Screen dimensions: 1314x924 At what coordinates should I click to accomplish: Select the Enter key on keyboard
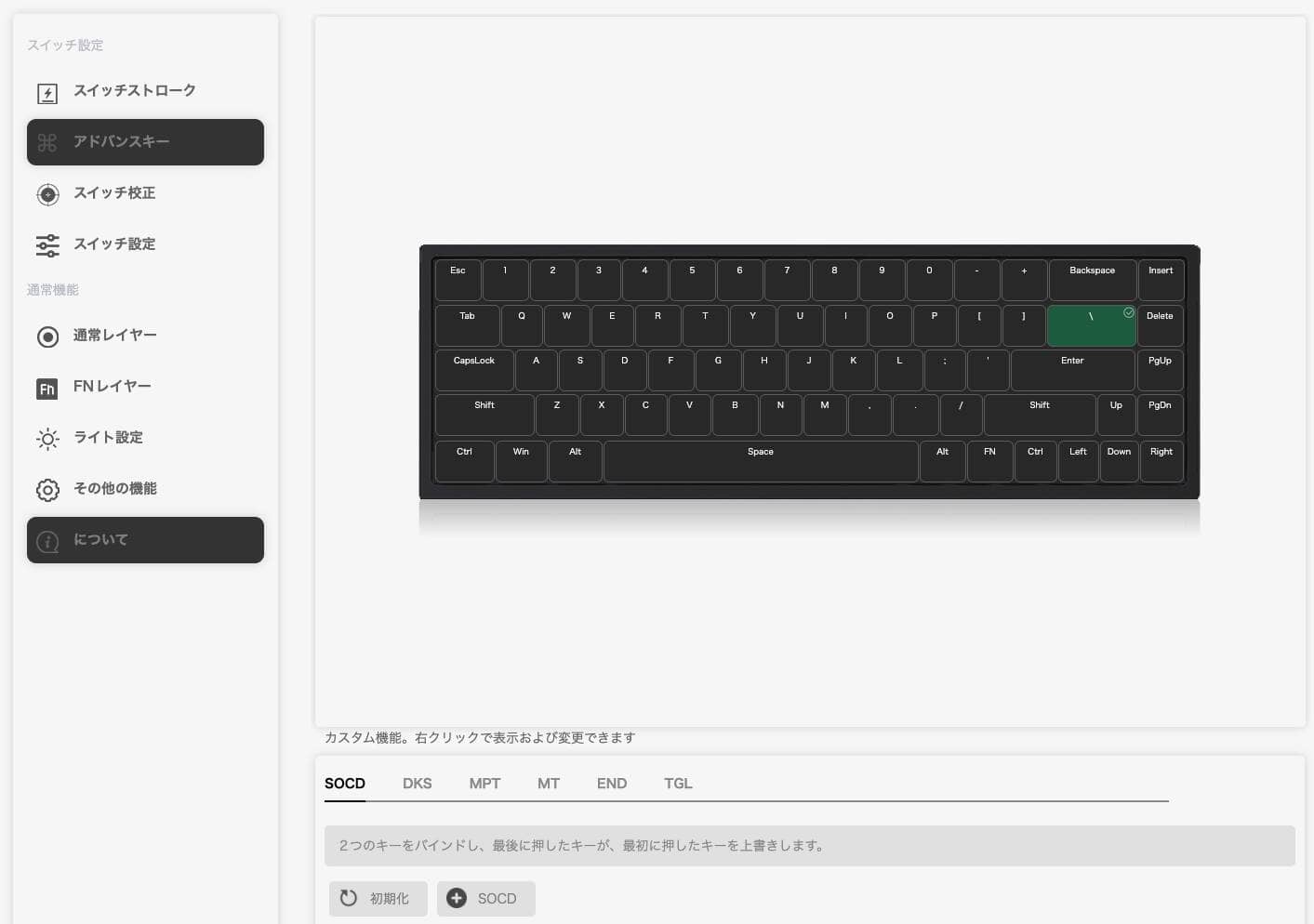1072,370
